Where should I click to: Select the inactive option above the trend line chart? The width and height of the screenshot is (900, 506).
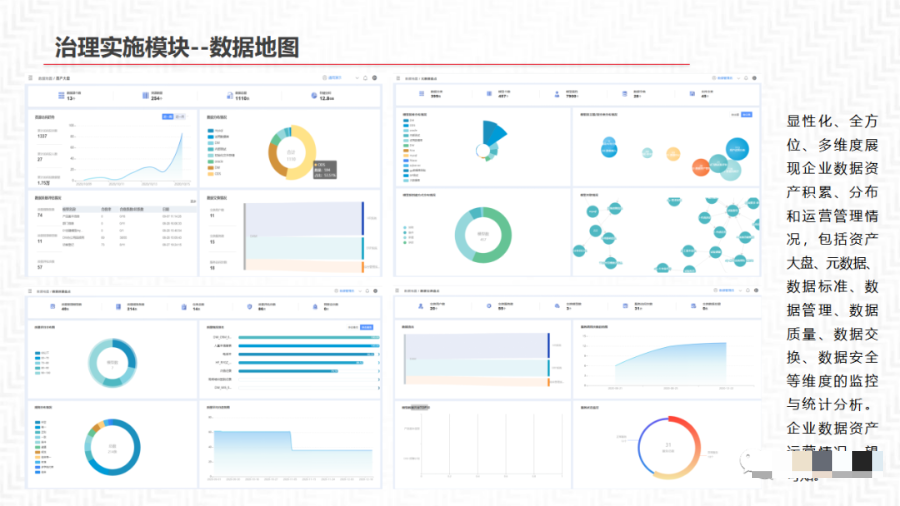point(180,116)
